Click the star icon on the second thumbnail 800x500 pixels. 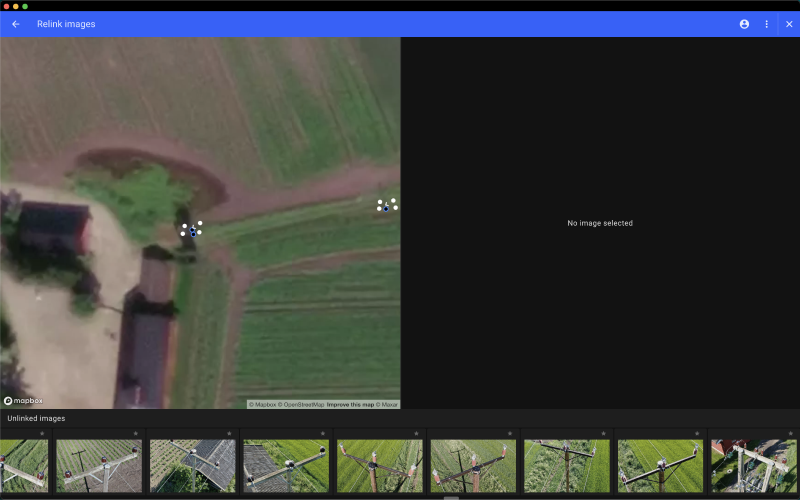click(135, 434)
